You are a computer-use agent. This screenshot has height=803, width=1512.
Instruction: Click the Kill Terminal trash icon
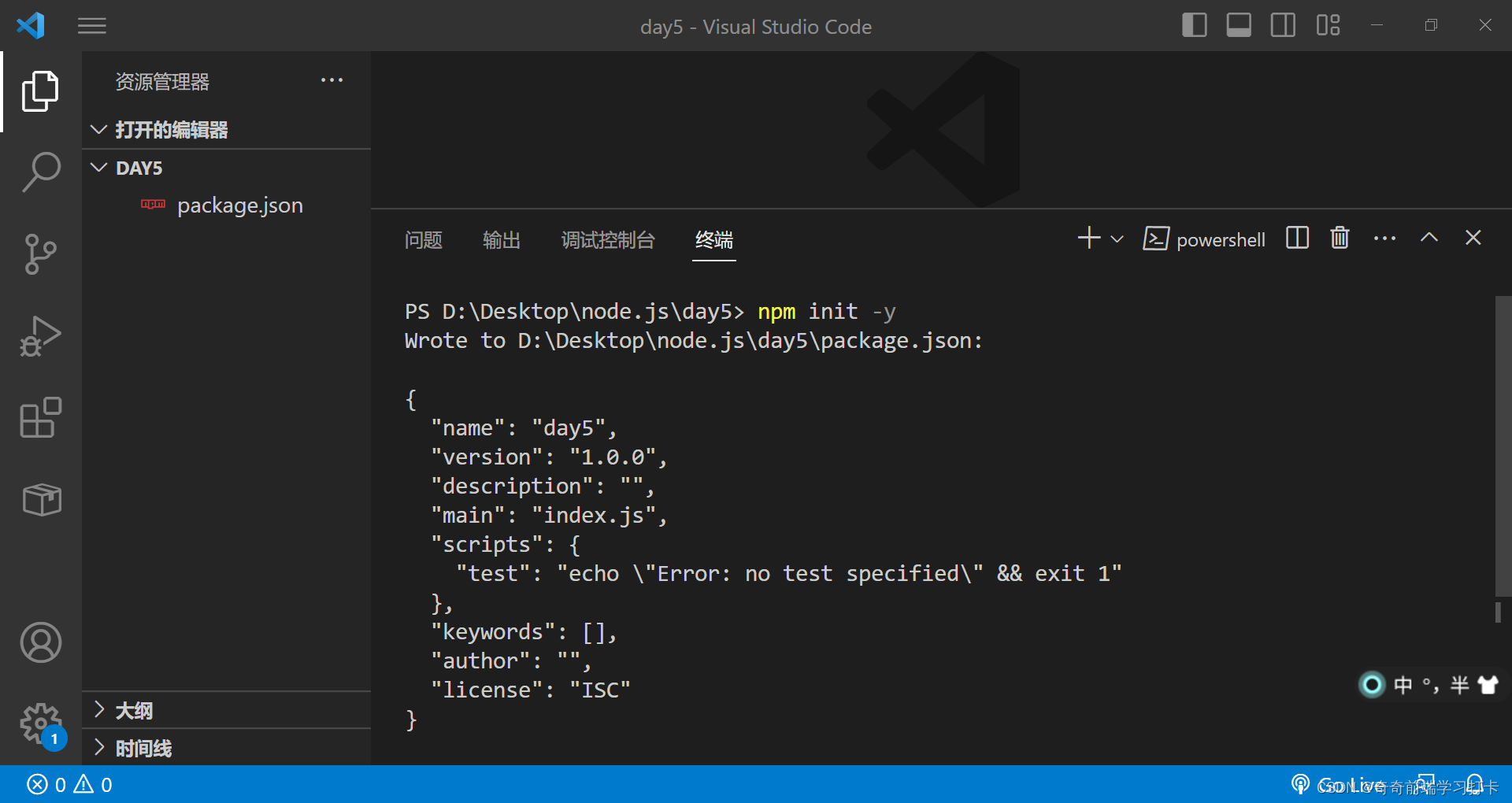point(1340,238)
